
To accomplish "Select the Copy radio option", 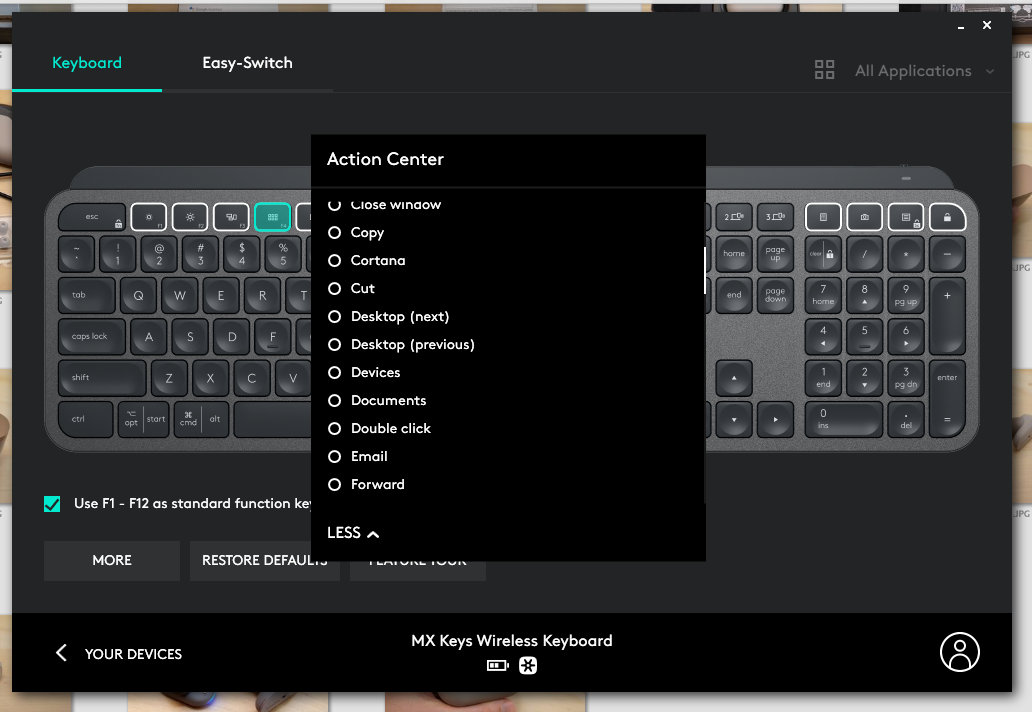I will tap(334, 232).
